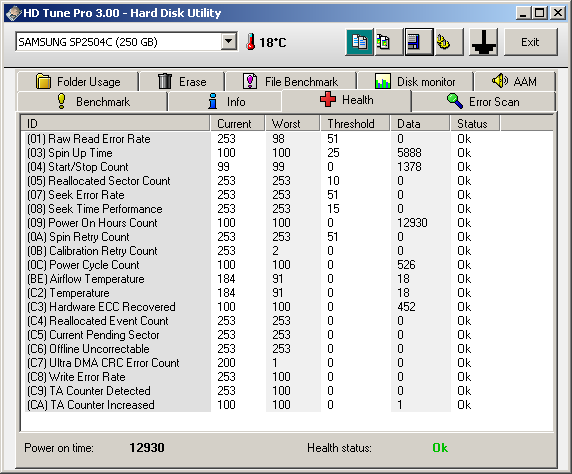
Task: Select the Airflow Temperature row
Action: [x=287, y=279]
